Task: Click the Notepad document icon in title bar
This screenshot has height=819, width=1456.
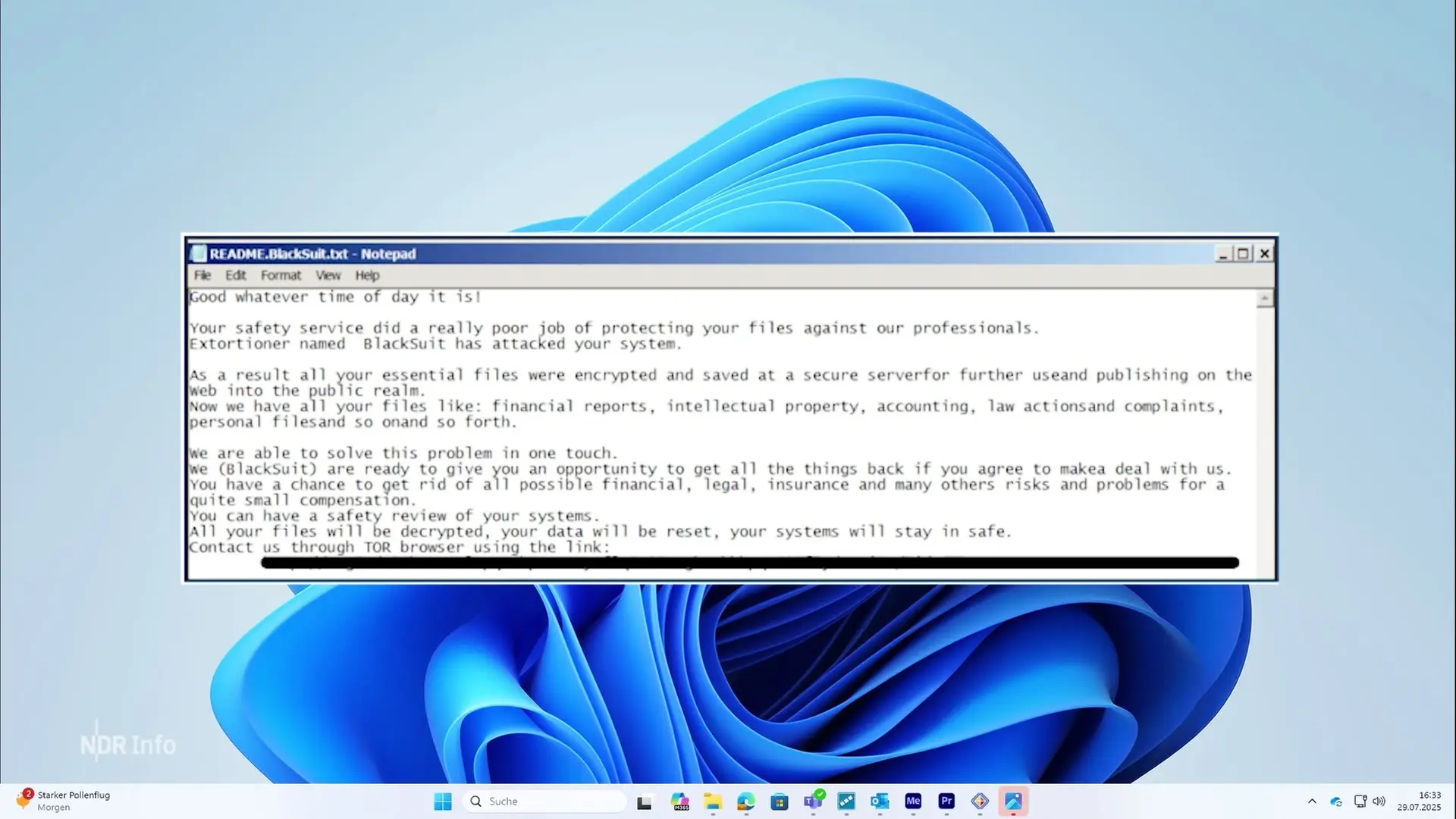Action: pos(198,253)
